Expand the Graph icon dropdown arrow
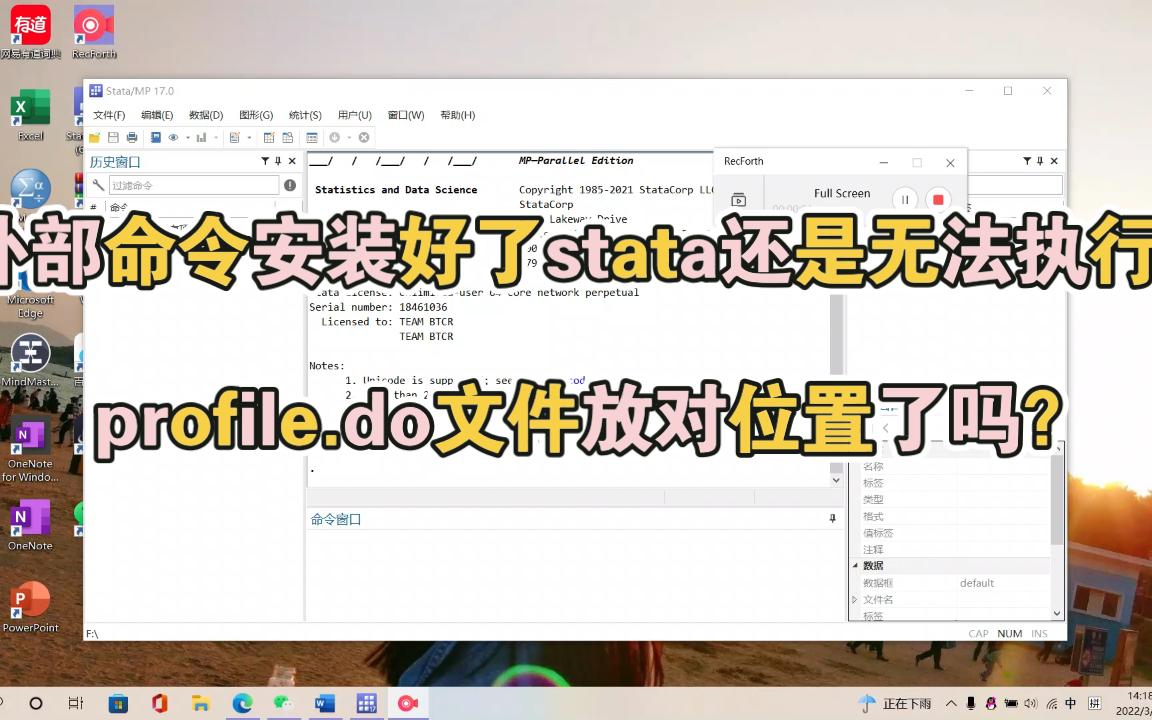This screenshot has height=720, width=1152. 215,137
